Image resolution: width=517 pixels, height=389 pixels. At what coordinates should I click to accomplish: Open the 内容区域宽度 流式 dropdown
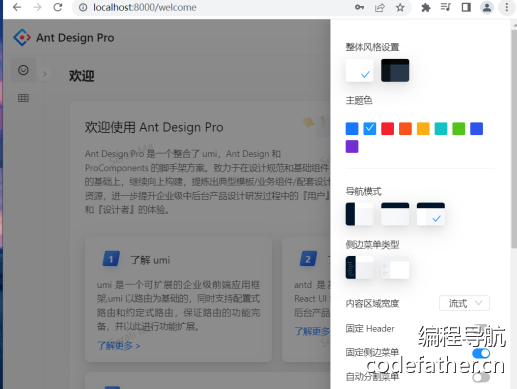click(464, 303)
